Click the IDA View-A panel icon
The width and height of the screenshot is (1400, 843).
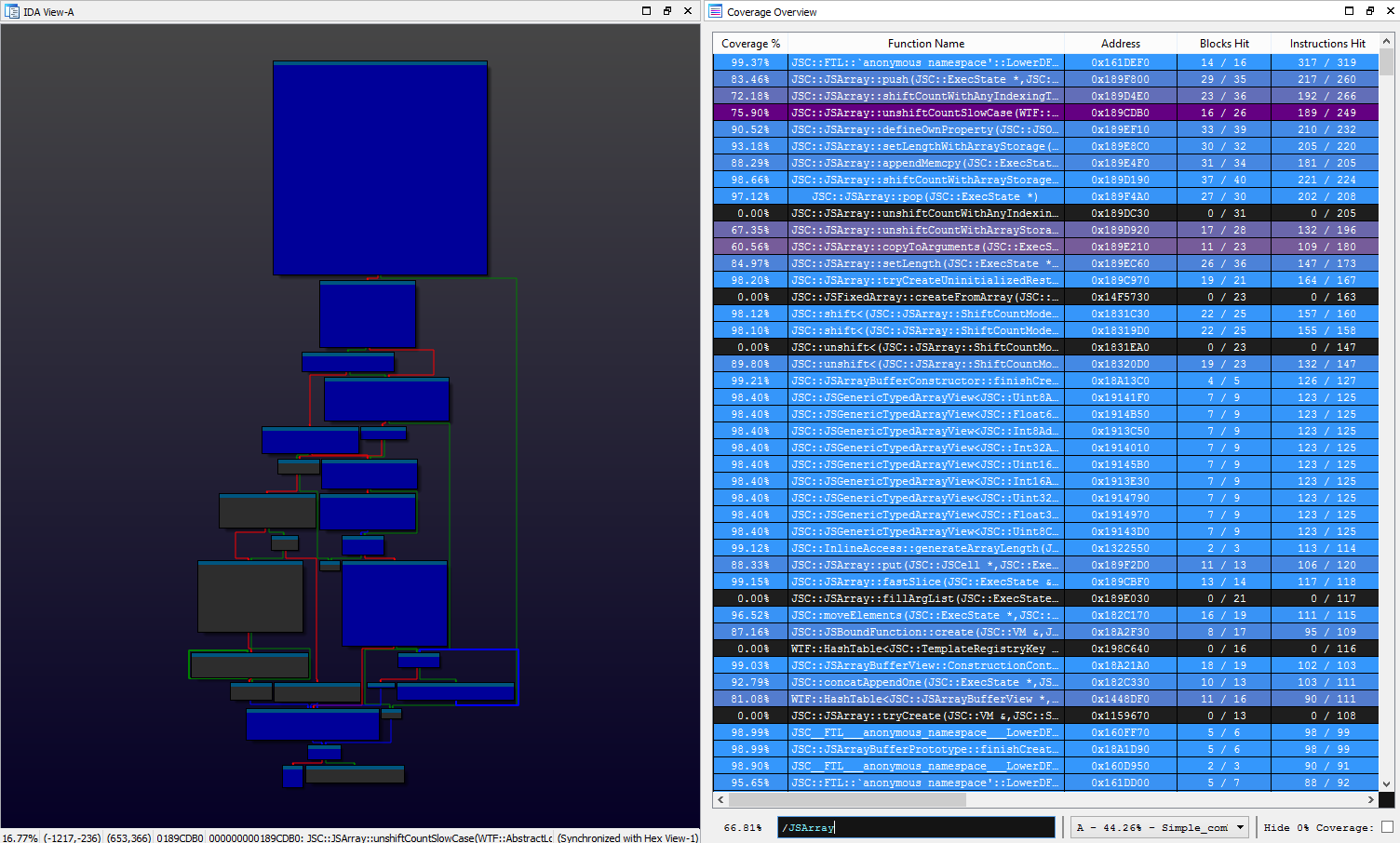coord(12,11)
